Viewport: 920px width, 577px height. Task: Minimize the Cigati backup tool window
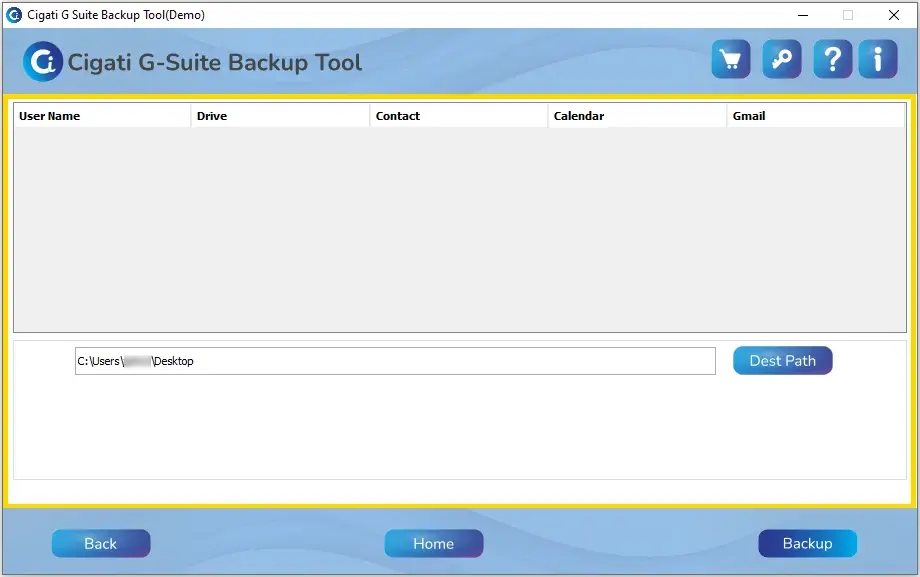pos(803,15)
